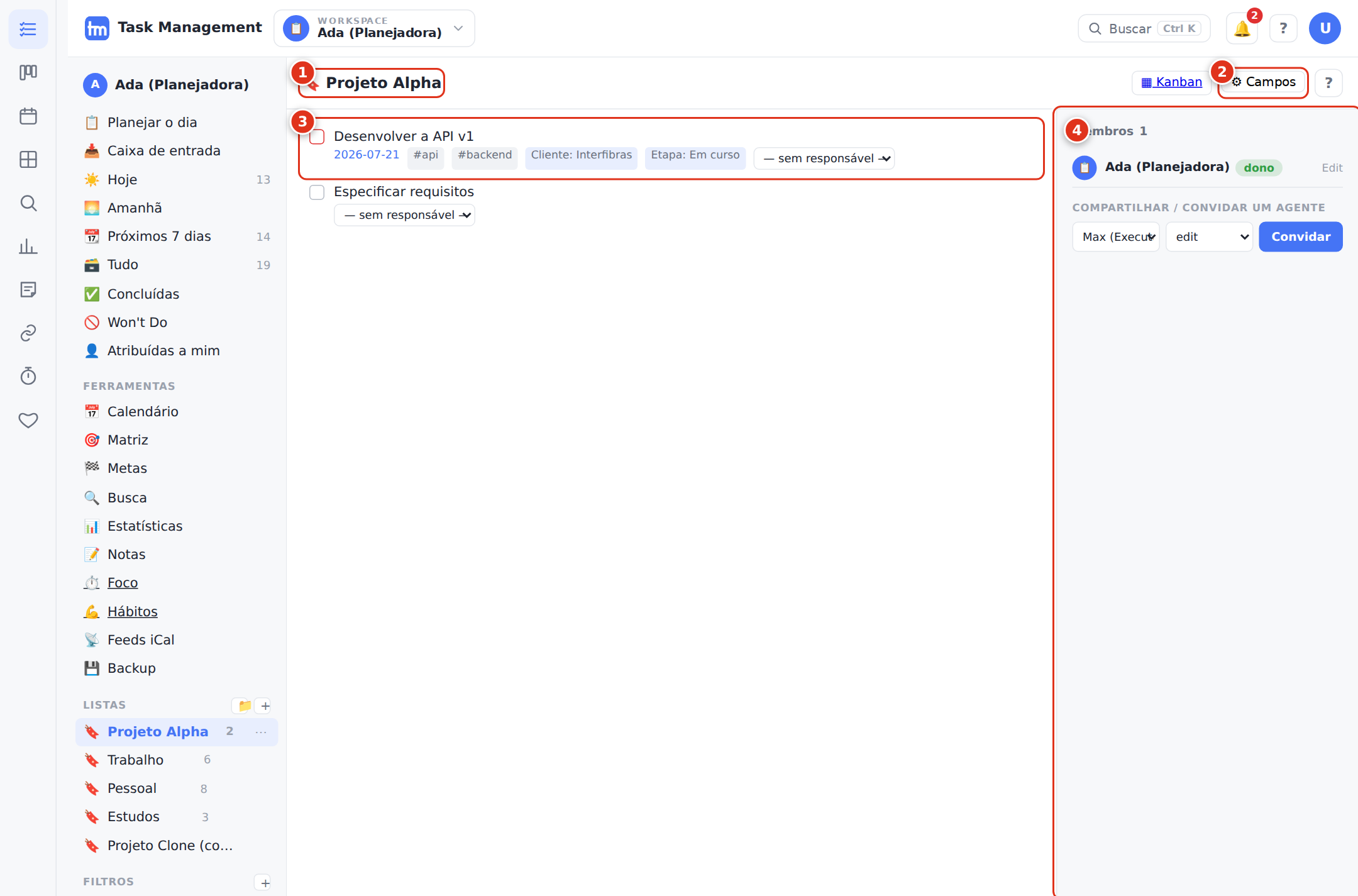Open the Projeto Alpha list options ellipsis

(x=261, y=732)
